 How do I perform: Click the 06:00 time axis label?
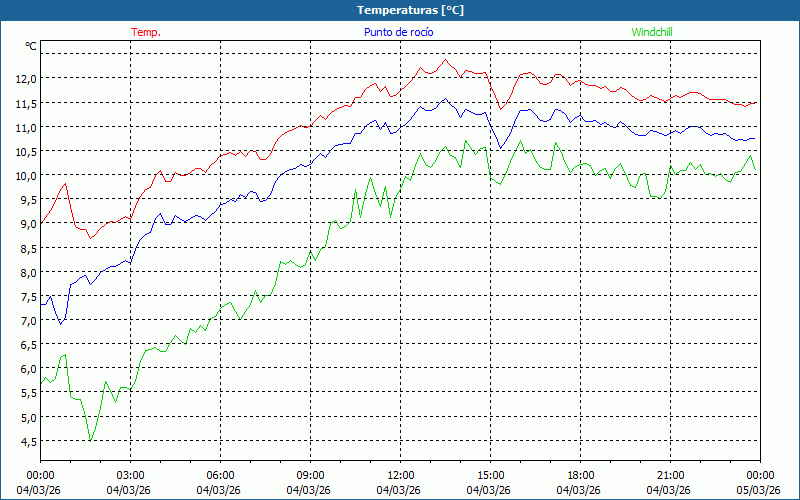220,475
